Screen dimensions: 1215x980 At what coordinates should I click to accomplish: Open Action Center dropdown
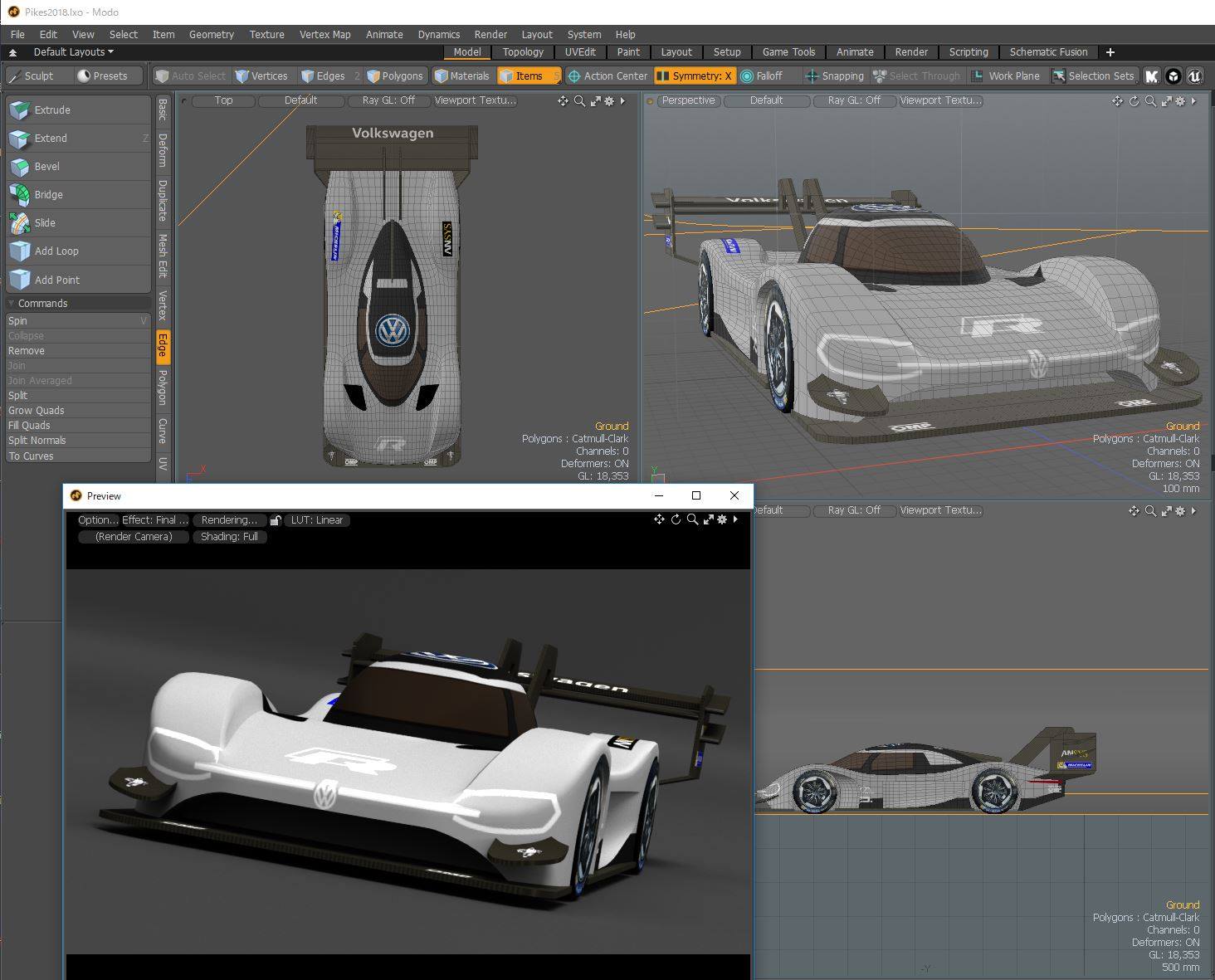click(x=607, y=76)
